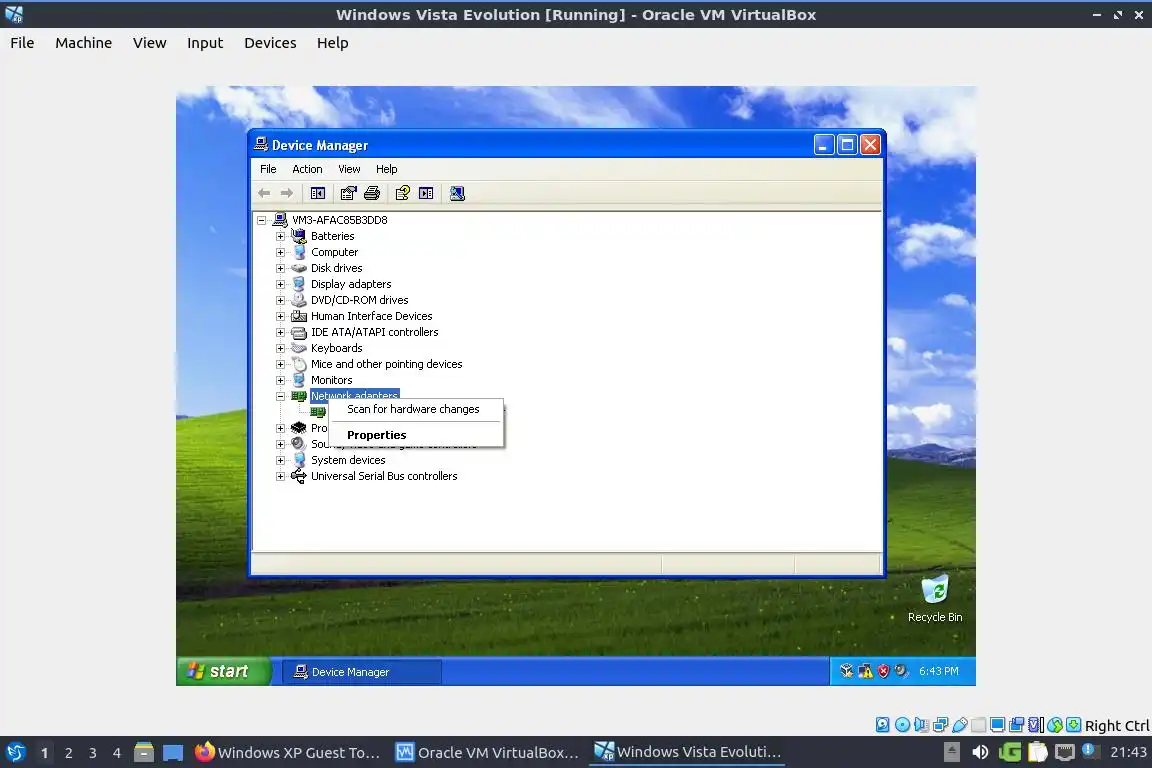Click the VirtualBox optical disc status icon
Viewport: 1152px width, 768px height.
point(902,725)
